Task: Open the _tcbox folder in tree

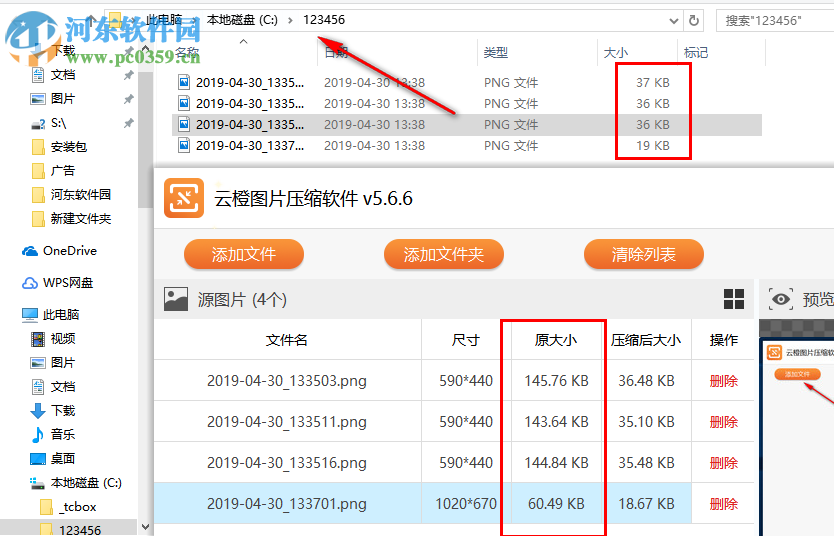Action: [79, 507]
